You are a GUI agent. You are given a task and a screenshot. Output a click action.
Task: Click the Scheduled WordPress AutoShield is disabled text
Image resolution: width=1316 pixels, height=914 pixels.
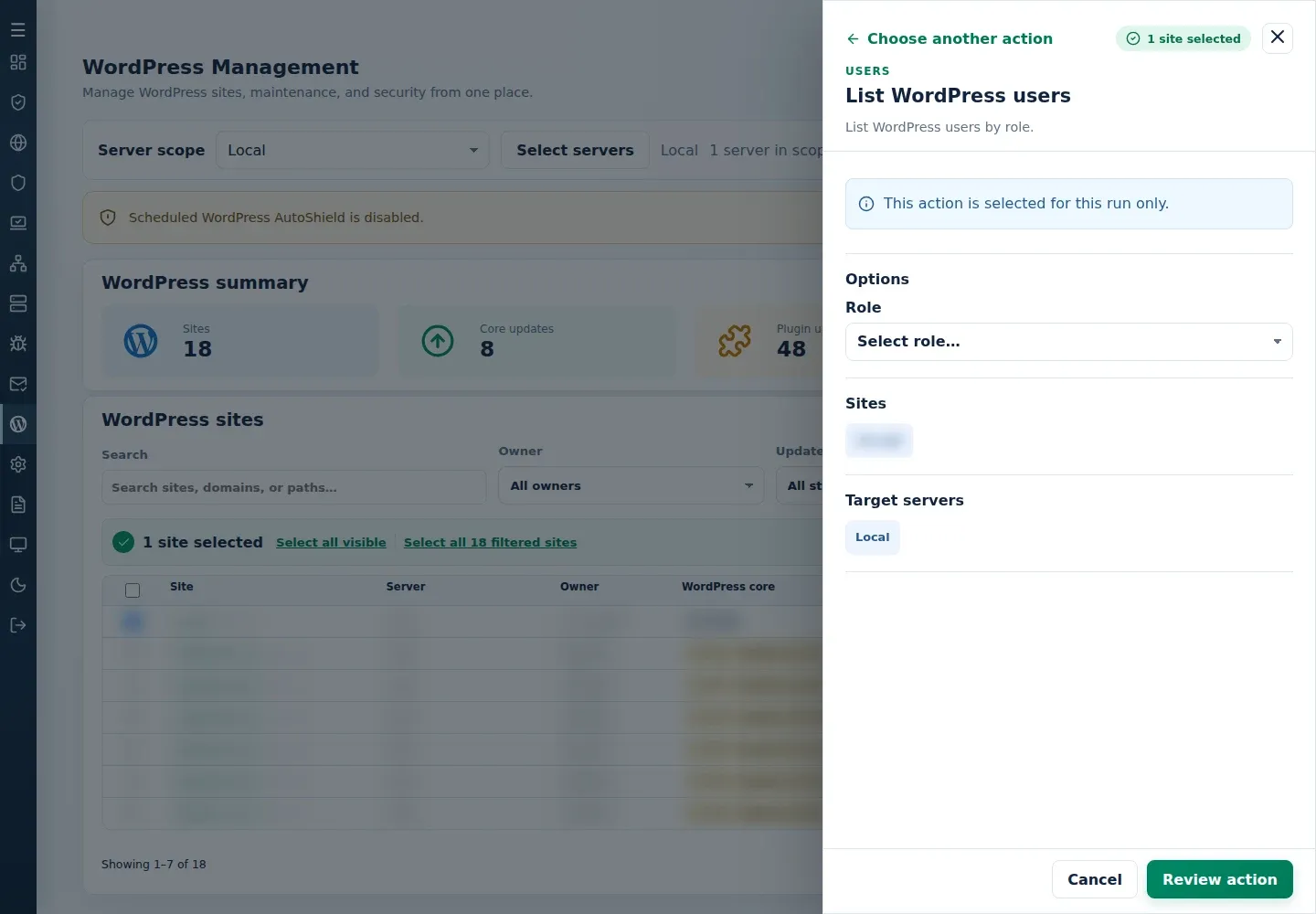click(276, 218)
